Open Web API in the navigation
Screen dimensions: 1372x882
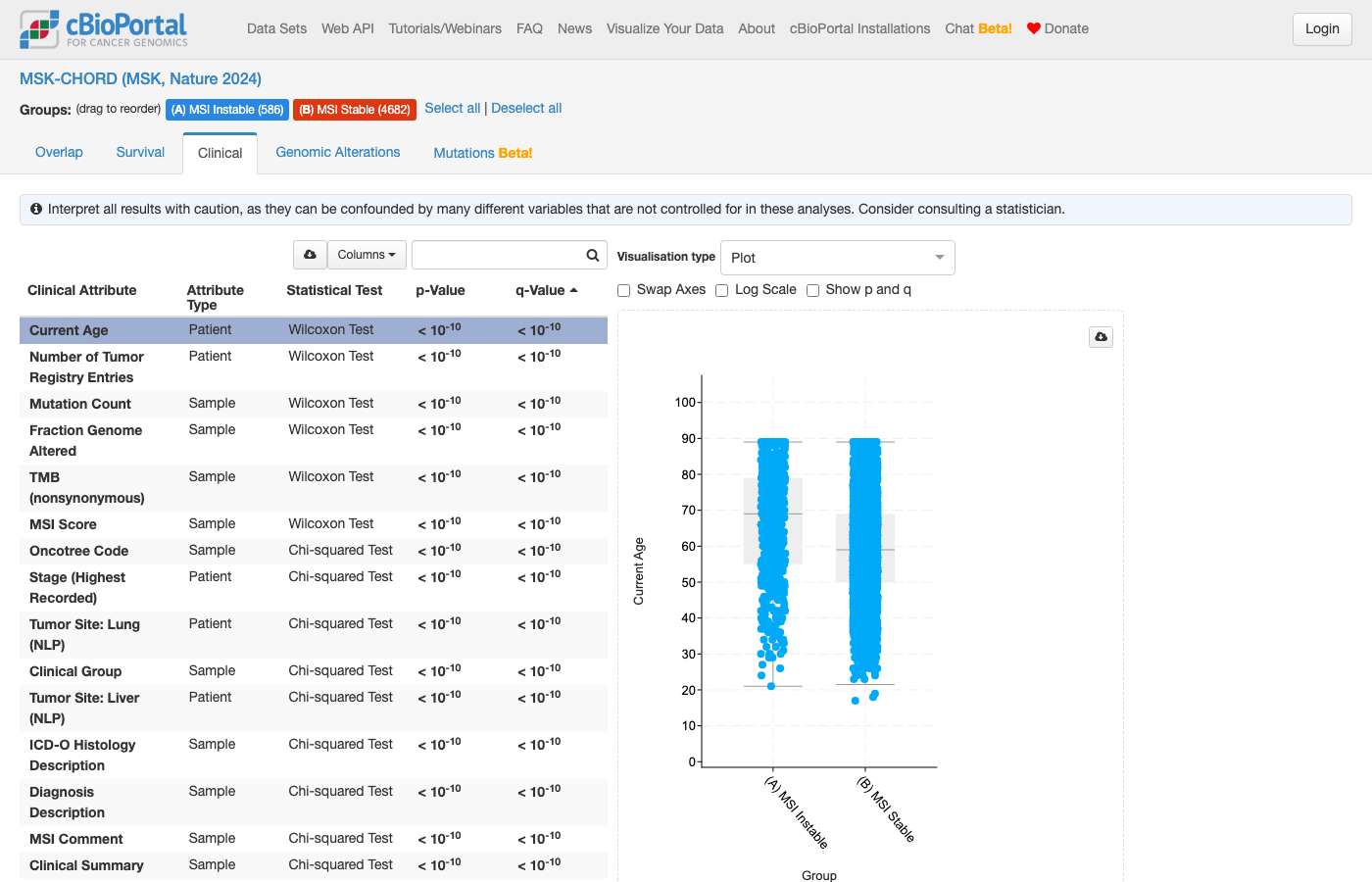pos(348,28)
